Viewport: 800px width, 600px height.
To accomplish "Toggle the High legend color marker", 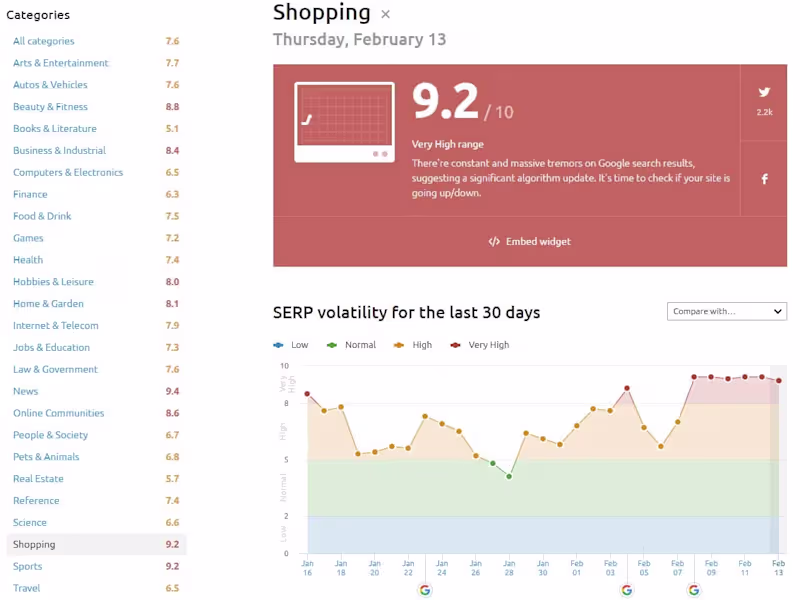I will [x=399, y=345].
